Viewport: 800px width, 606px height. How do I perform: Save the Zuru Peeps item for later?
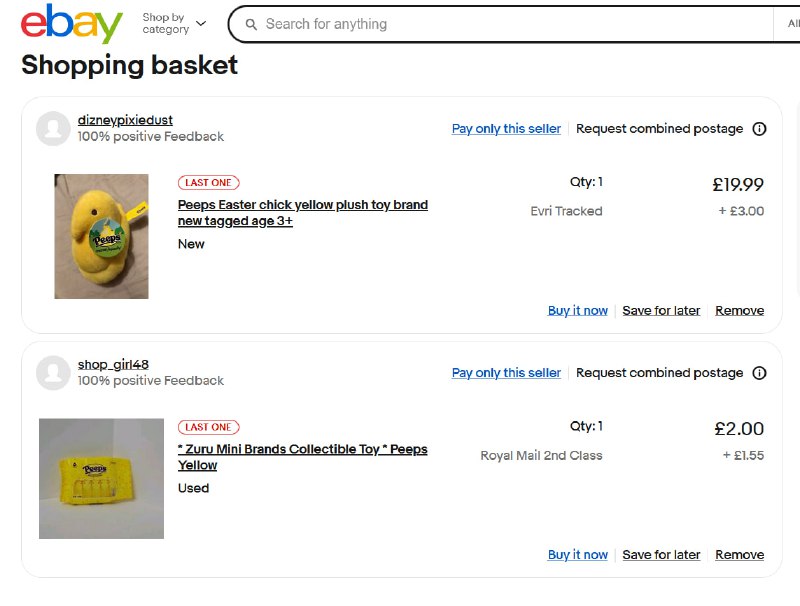pos(661,554)
